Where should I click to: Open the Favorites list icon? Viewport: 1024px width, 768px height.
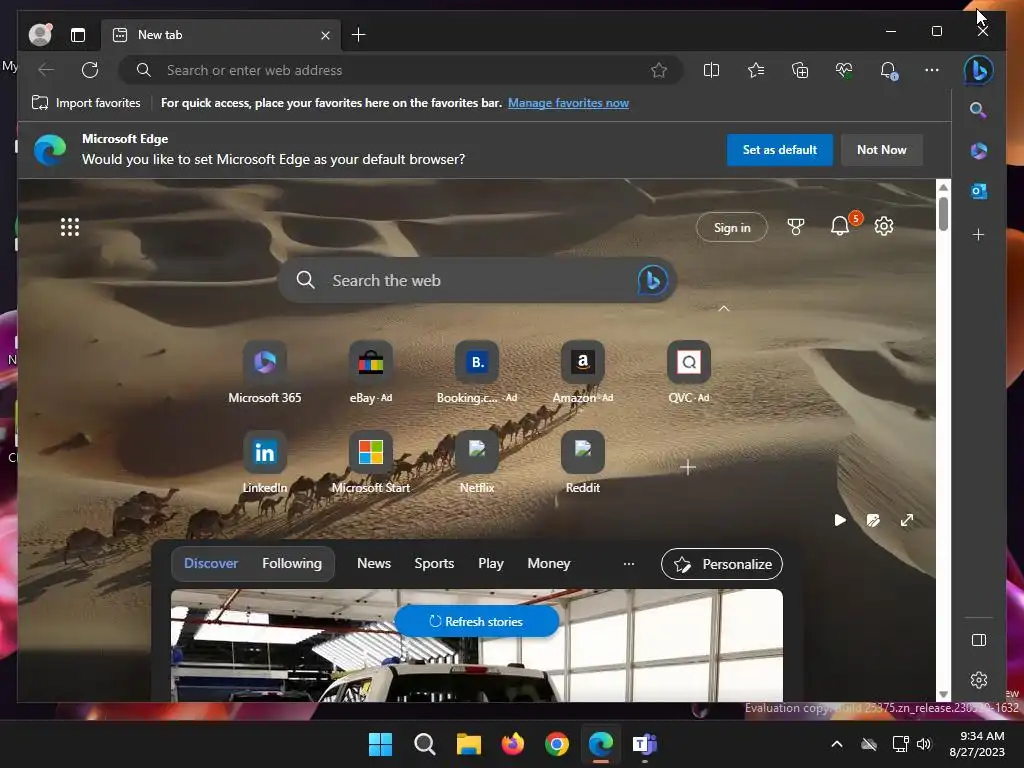[x=756, y=70]
